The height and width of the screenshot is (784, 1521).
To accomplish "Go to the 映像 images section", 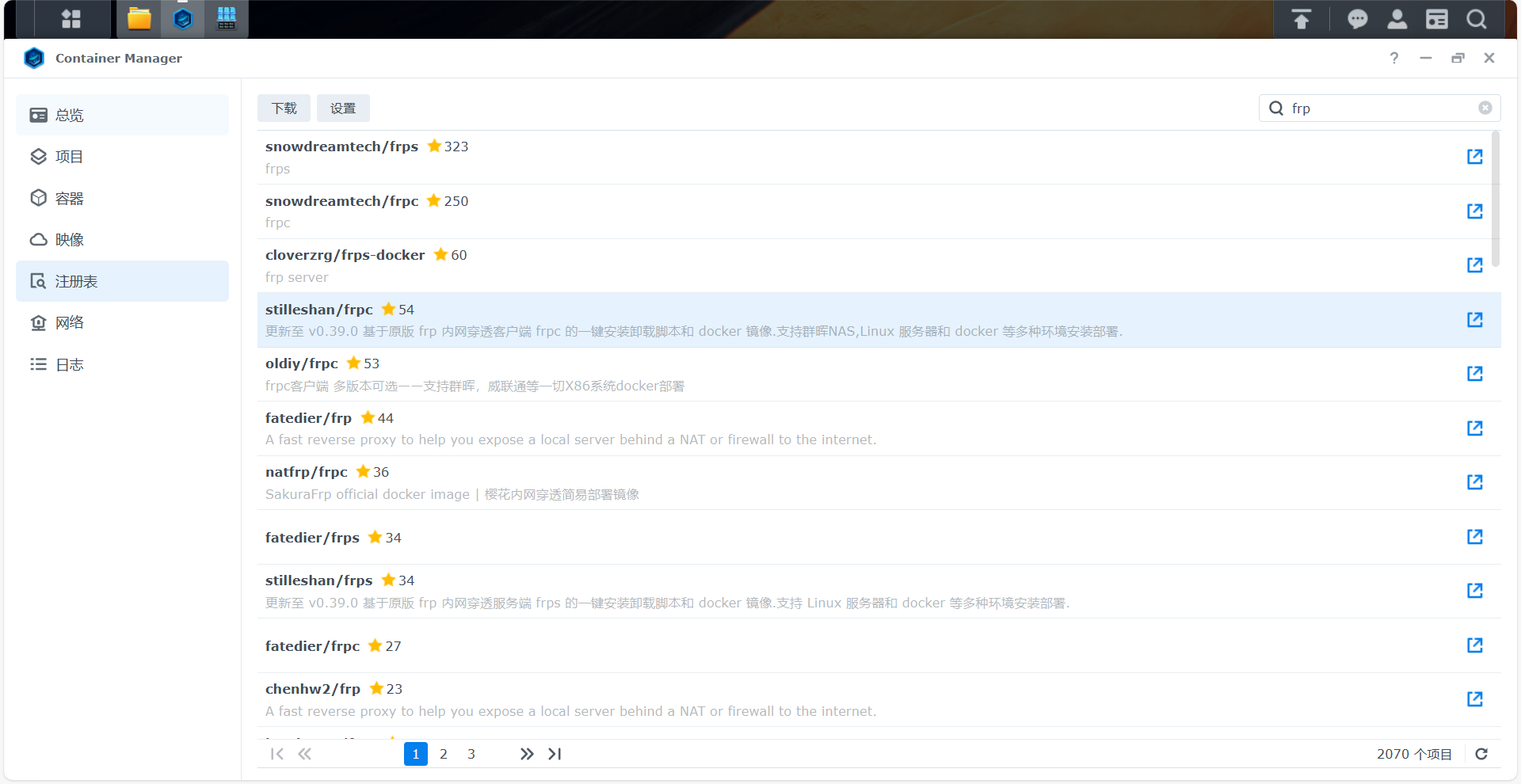I will (x=122, y=239).
